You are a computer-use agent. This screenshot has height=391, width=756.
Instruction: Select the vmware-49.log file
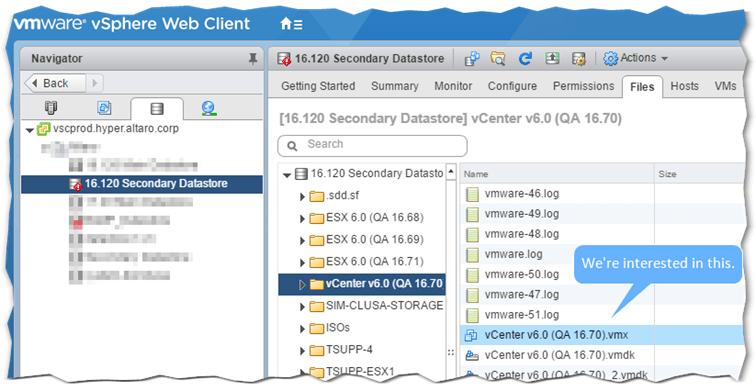coord(522,214)
